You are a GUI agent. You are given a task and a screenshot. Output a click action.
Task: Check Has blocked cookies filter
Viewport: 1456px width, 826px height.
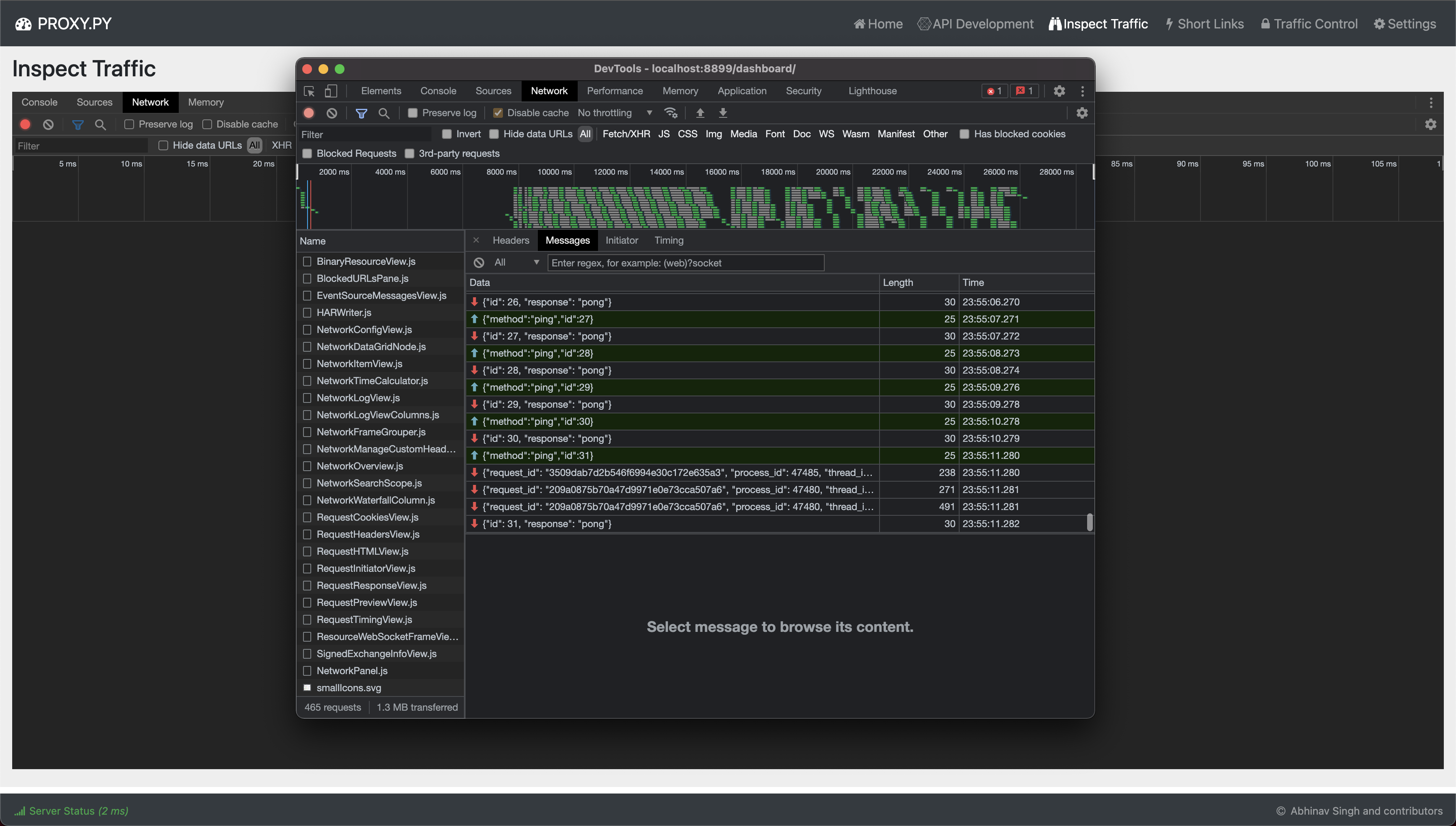tap(964, 134)
